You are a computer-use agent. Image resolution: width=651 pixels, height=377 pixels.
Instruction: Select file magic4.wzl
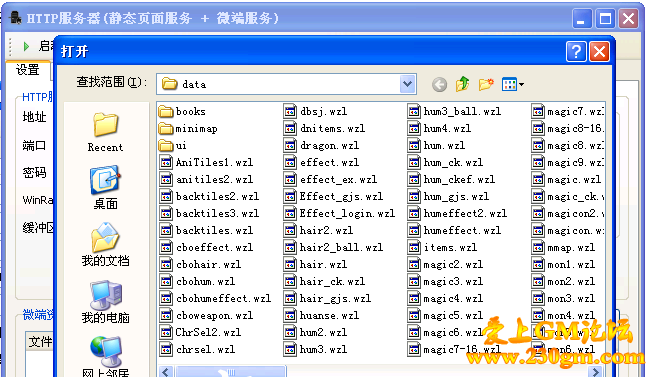pos(445,299)
